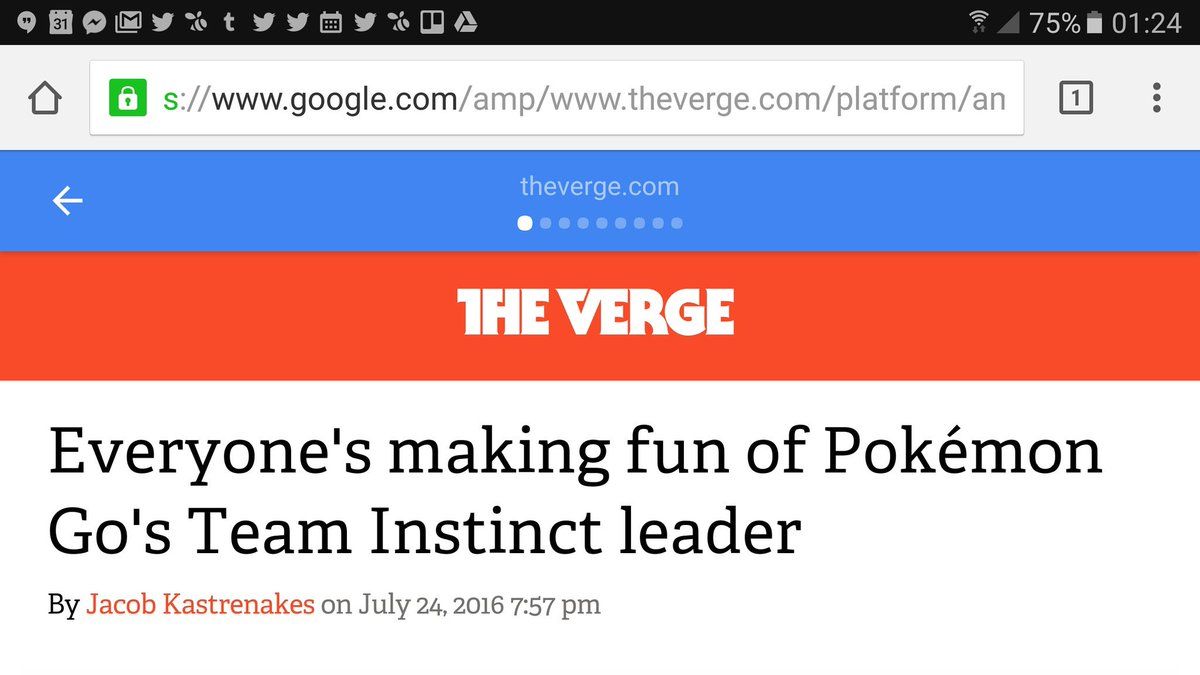Tap the browser home icon
1200x675 pixels.
coord(45,98)
